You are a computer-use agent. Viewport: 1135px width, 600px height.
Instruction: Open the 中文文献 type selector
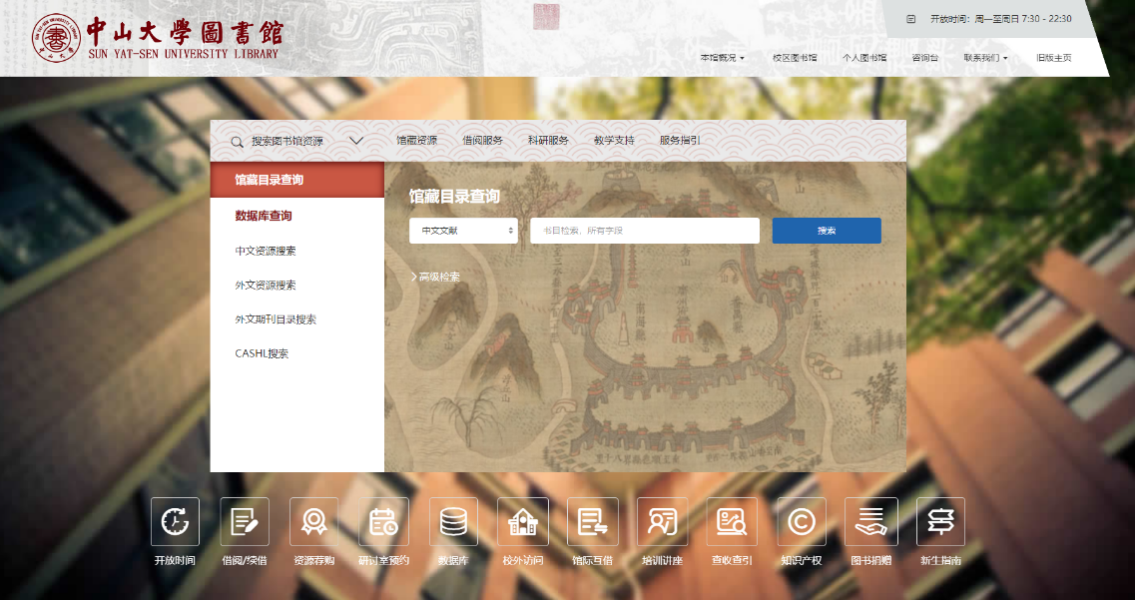tap(463, 231)
